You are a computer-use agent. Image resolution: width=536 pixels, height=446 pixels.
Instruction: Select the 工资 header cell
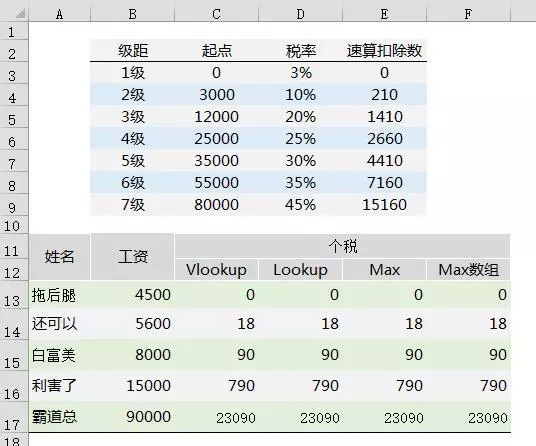pos(133,257)
